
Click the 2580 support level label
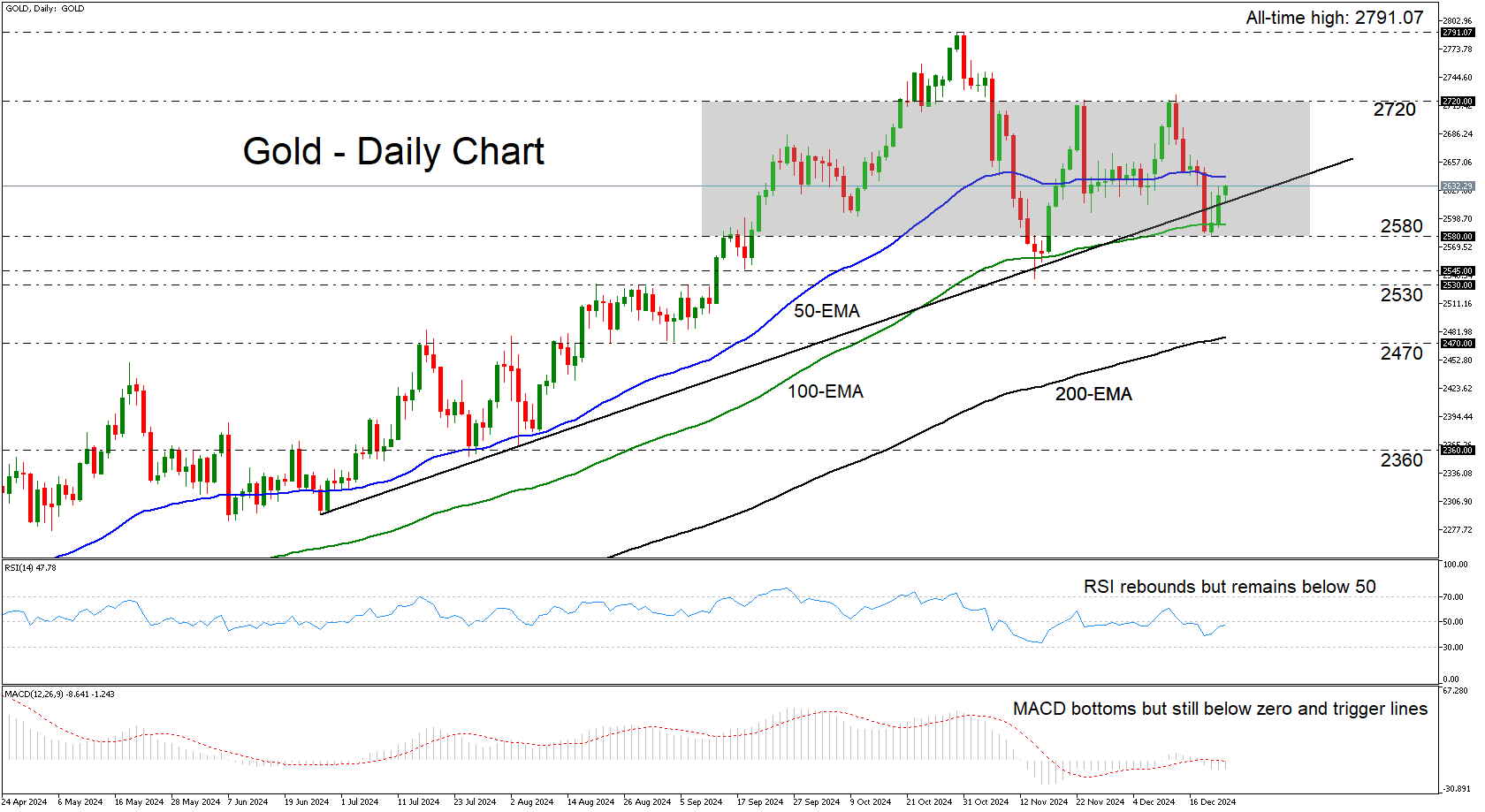tap(1401, 226)
